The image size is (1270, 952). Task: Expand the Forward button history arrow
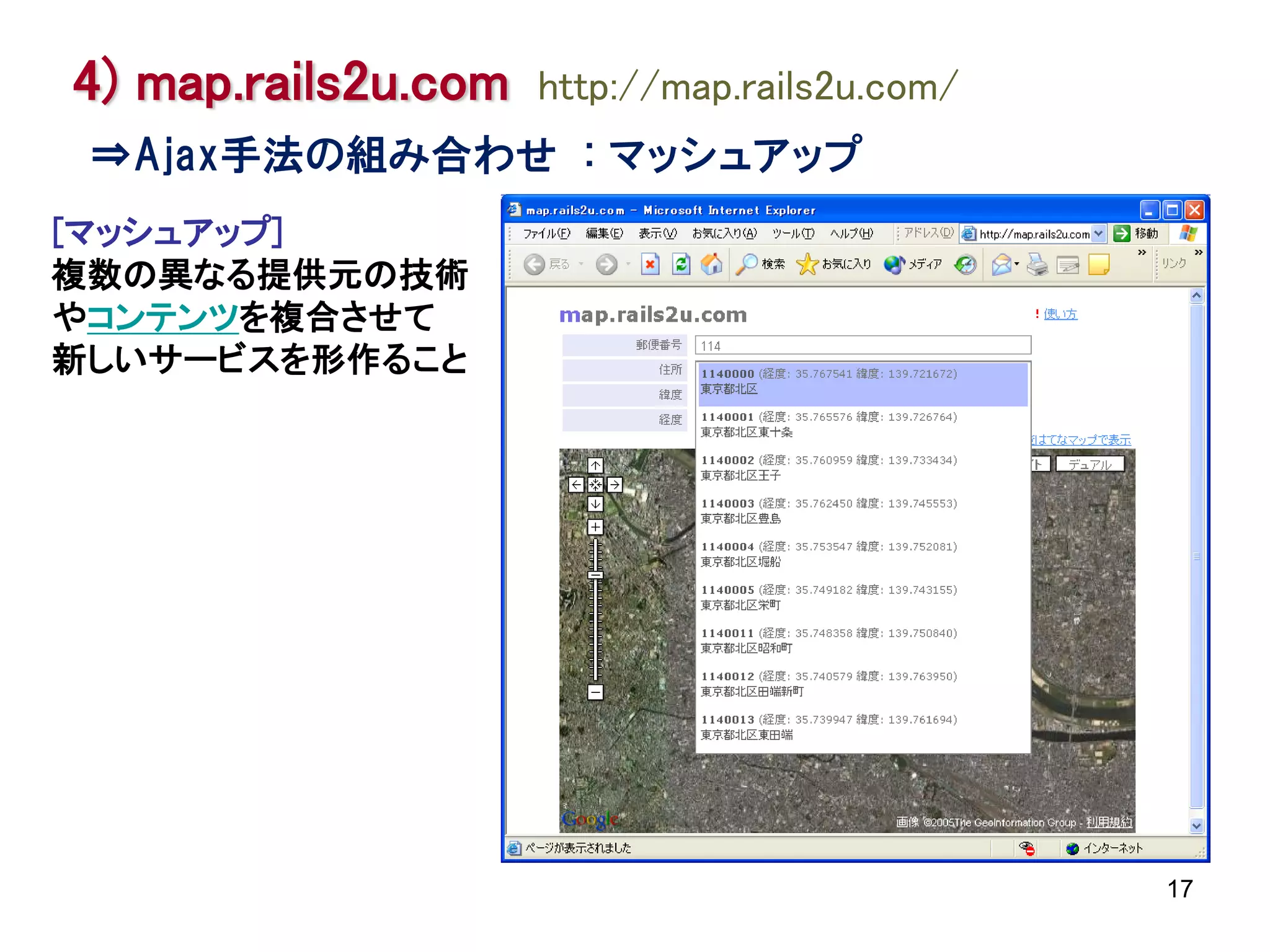(x=628, y=265)
